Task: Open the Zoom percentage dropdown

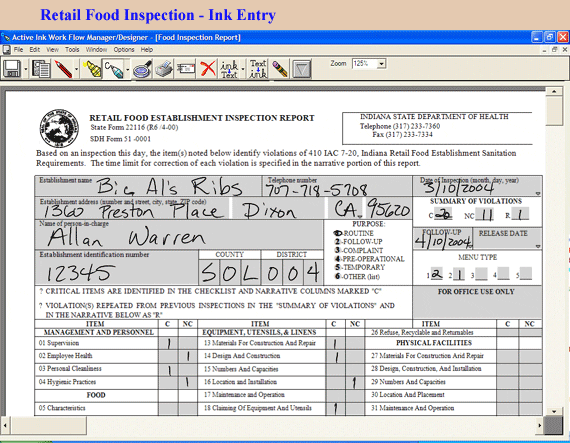Action: click(x=381, y=64)
